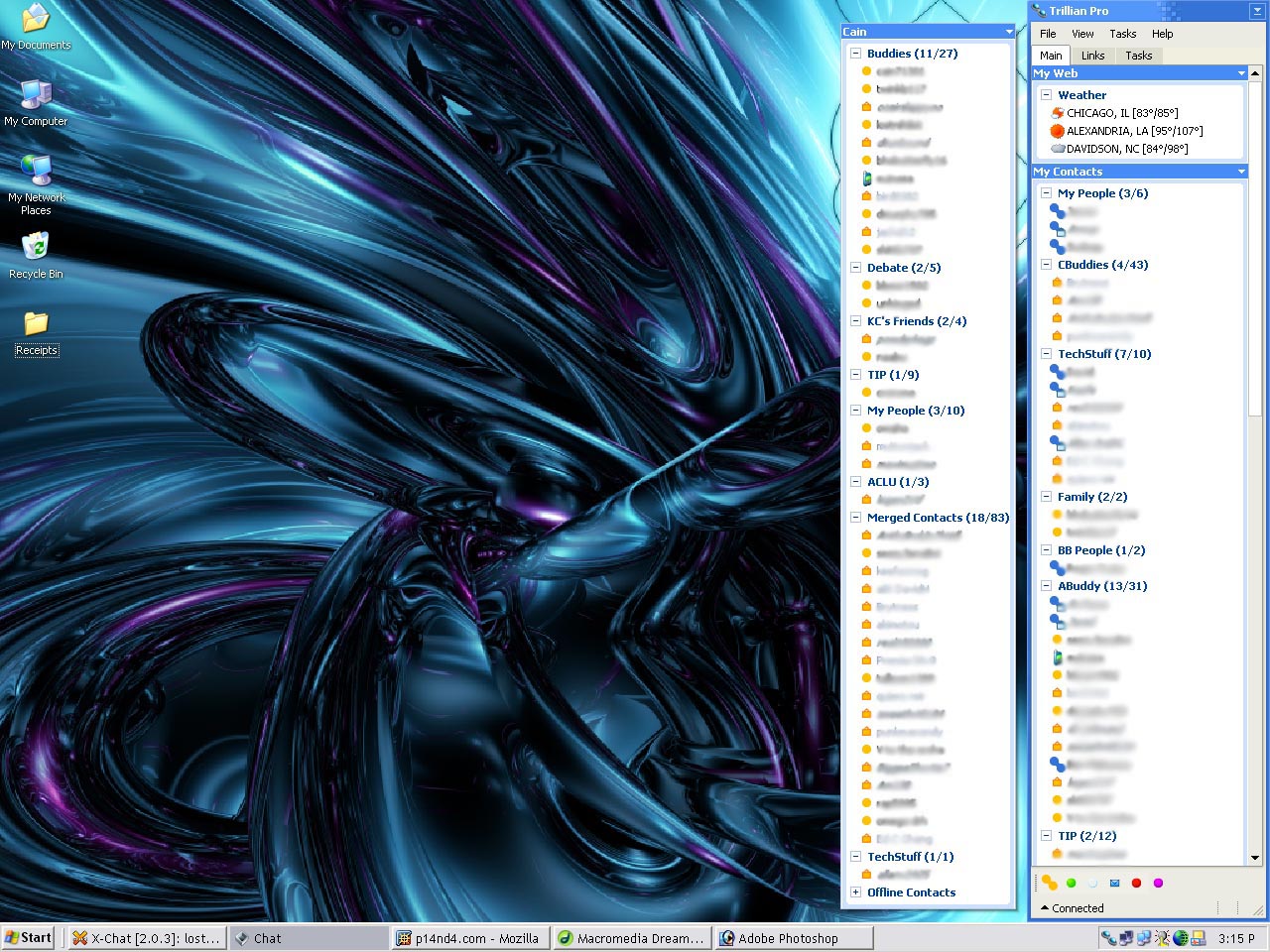
Task: Click the Connected status arrow toggle
Action: [1044, 907]
